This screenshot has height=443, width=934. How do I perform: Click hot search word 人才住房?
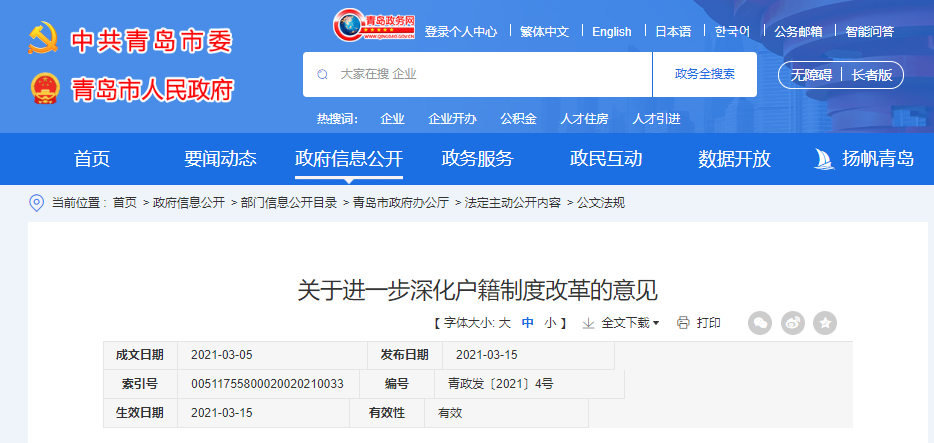pos(584,119)
